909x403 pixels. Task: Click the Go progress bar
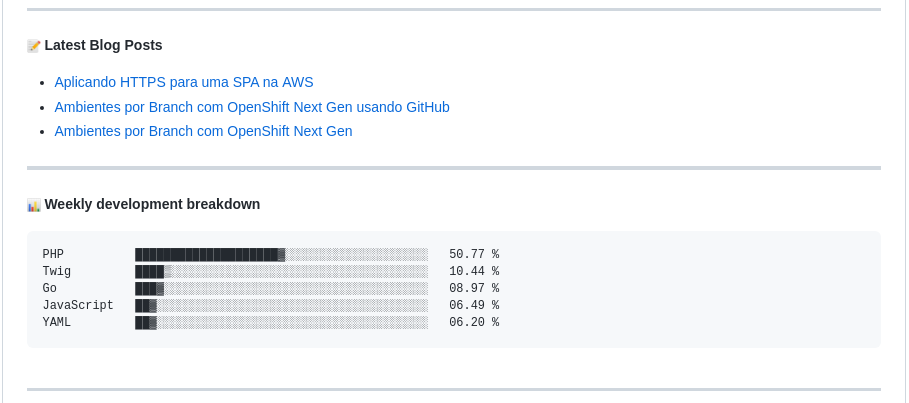point(281,289)
